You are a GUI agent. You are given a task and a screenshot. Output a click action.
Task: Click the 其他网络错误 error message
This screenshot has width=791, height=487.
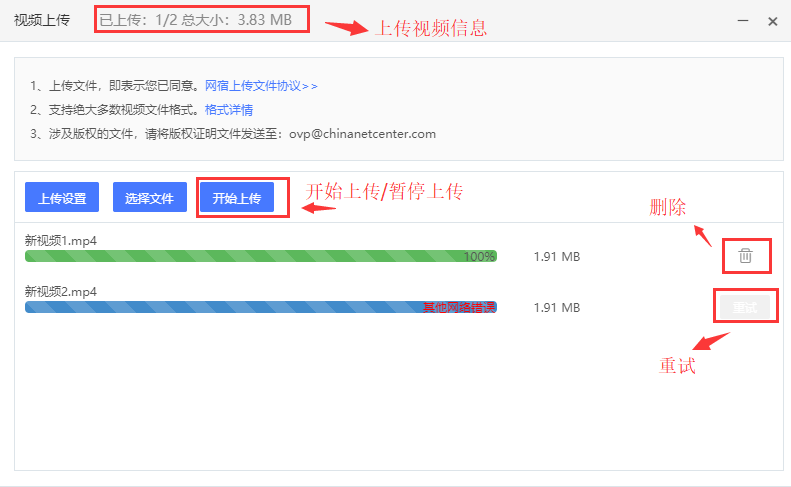tap(459, 307)
